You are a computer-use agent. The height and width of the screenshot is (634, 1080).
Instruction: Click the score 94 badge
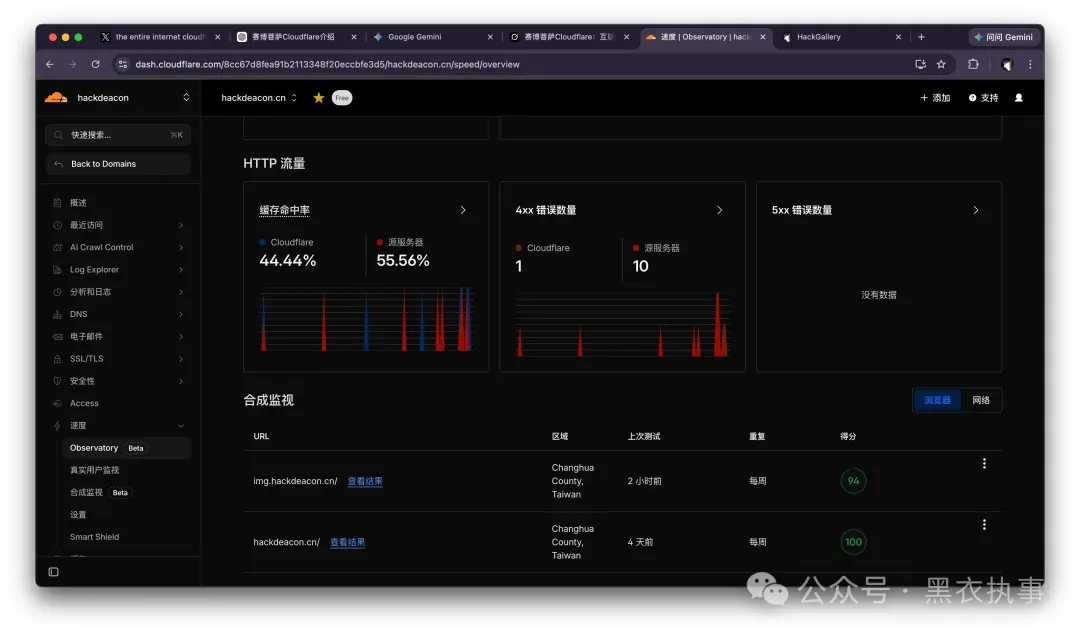pyautogui.click(x=853, y=481)
